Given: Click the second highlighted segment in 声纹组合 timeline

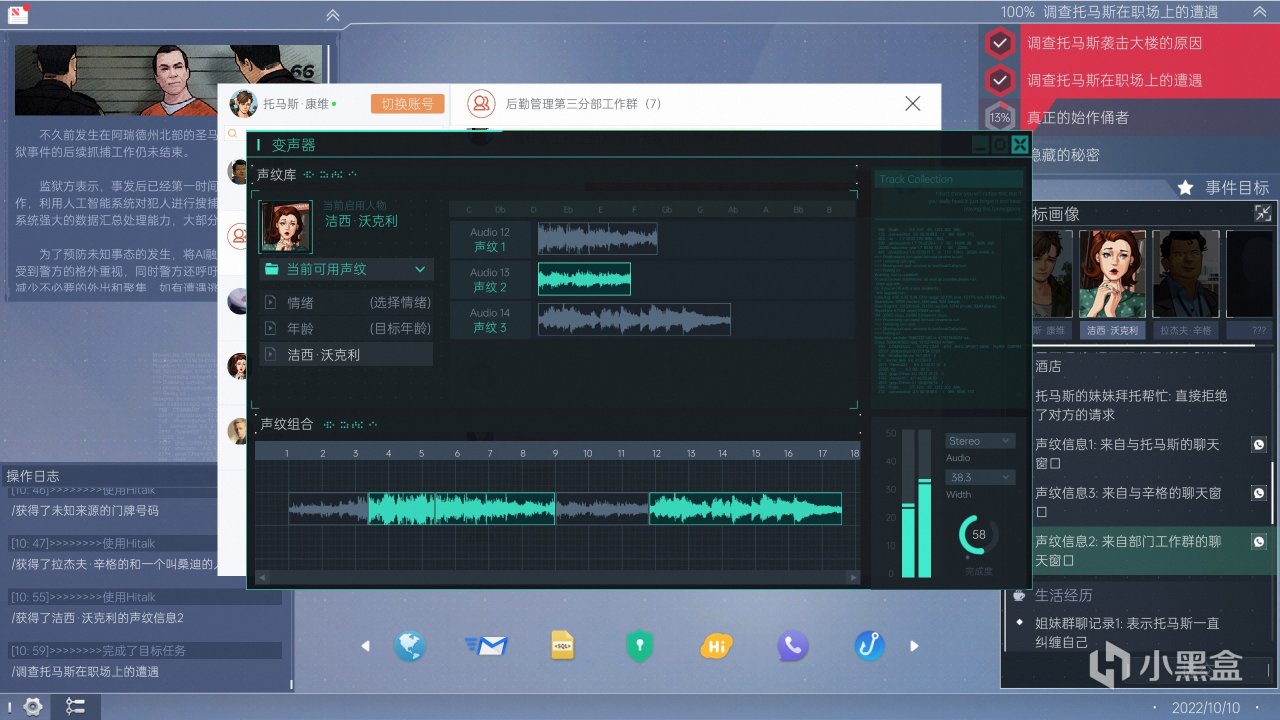Looking at the screenshot, I should coord(745,509).
